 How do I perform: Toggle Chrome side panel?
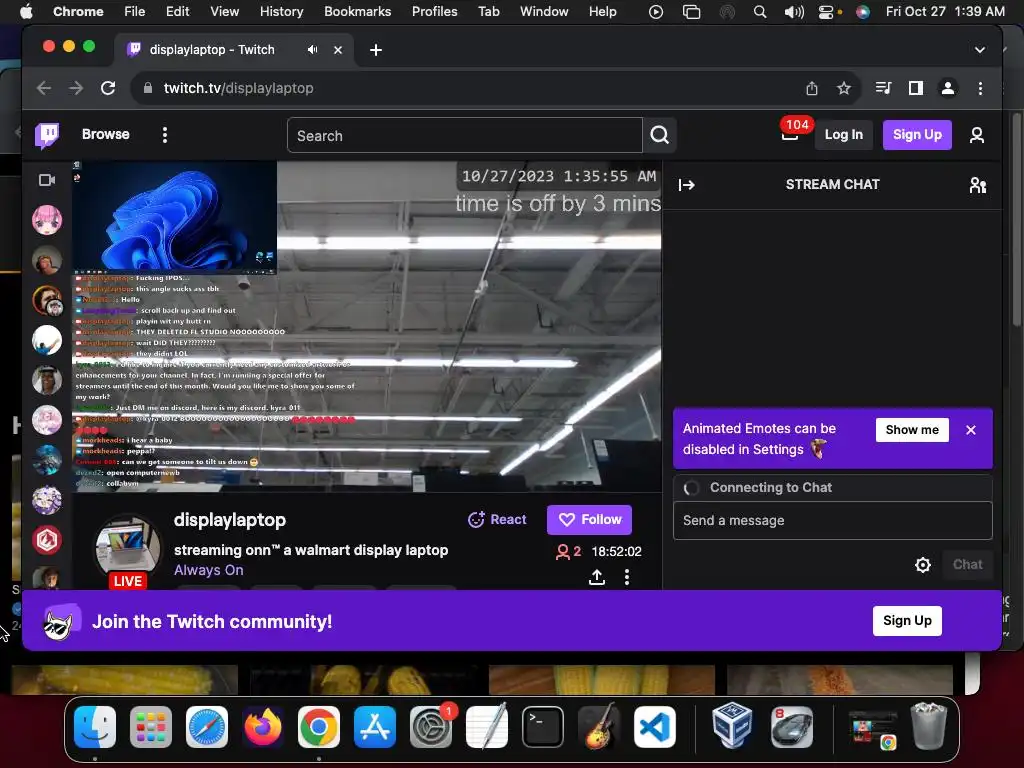coord(916,88)
